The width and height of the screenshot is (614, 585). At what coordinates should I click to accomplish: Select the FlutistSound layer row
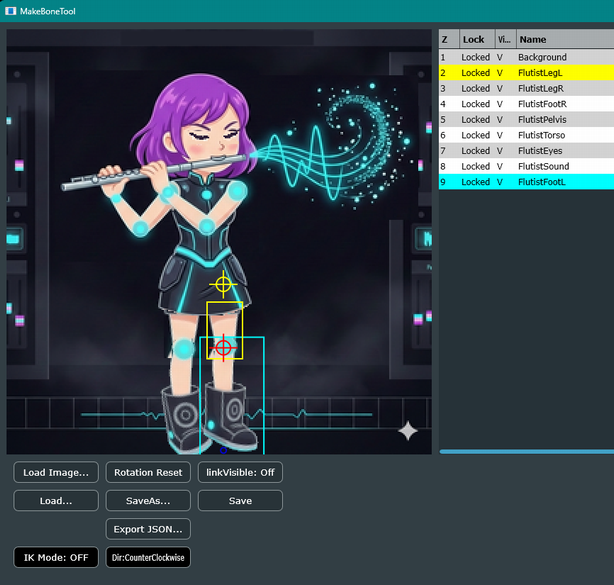point(543,166)
